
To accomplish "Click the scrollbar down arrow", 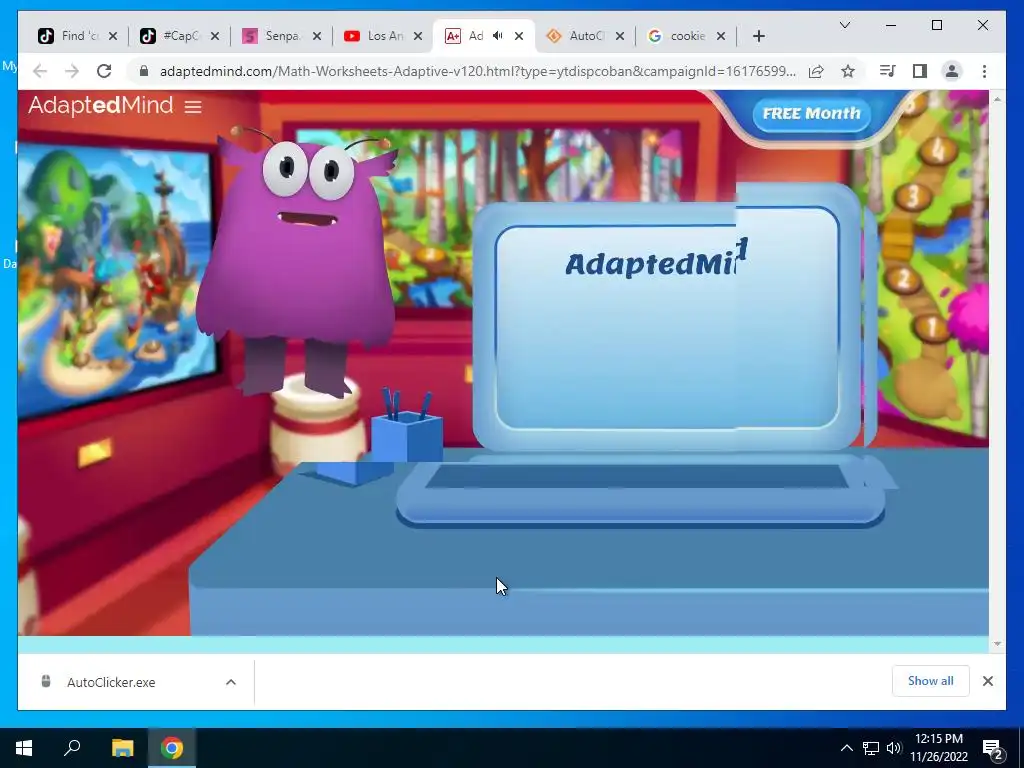I will click(997, 644).
